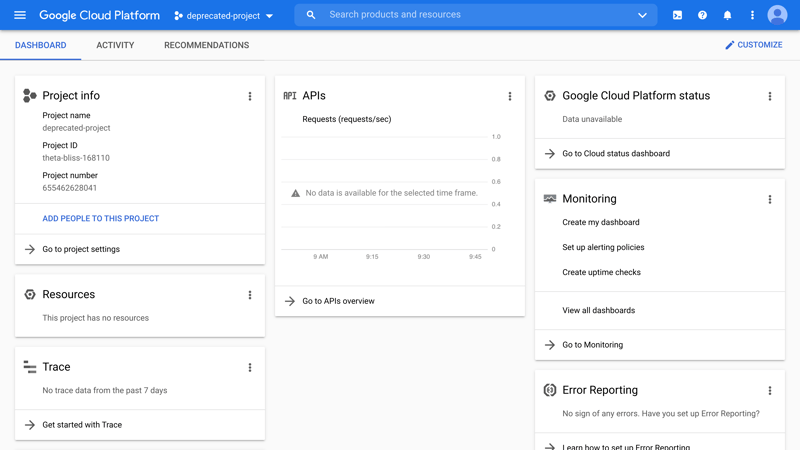This screenshot has width=800, height=450.
Task: Click the project name value deprecated-project
Action: (x=76, y=128)
